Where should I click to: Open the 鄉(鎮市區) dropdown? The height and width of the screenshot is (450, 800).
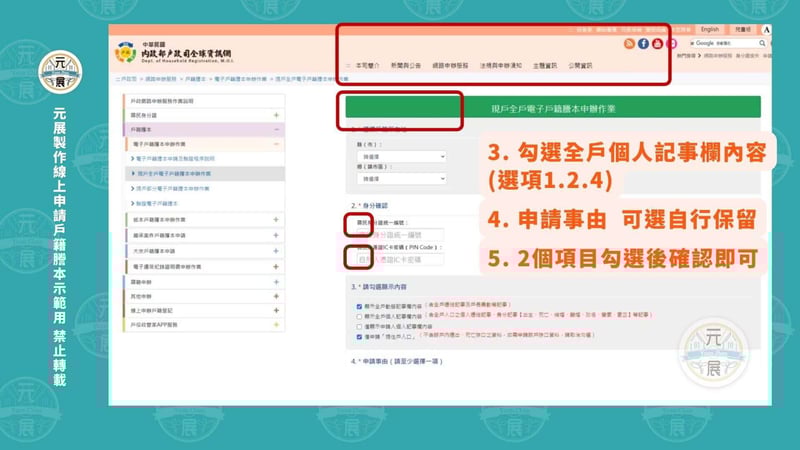tap(402, 179)
